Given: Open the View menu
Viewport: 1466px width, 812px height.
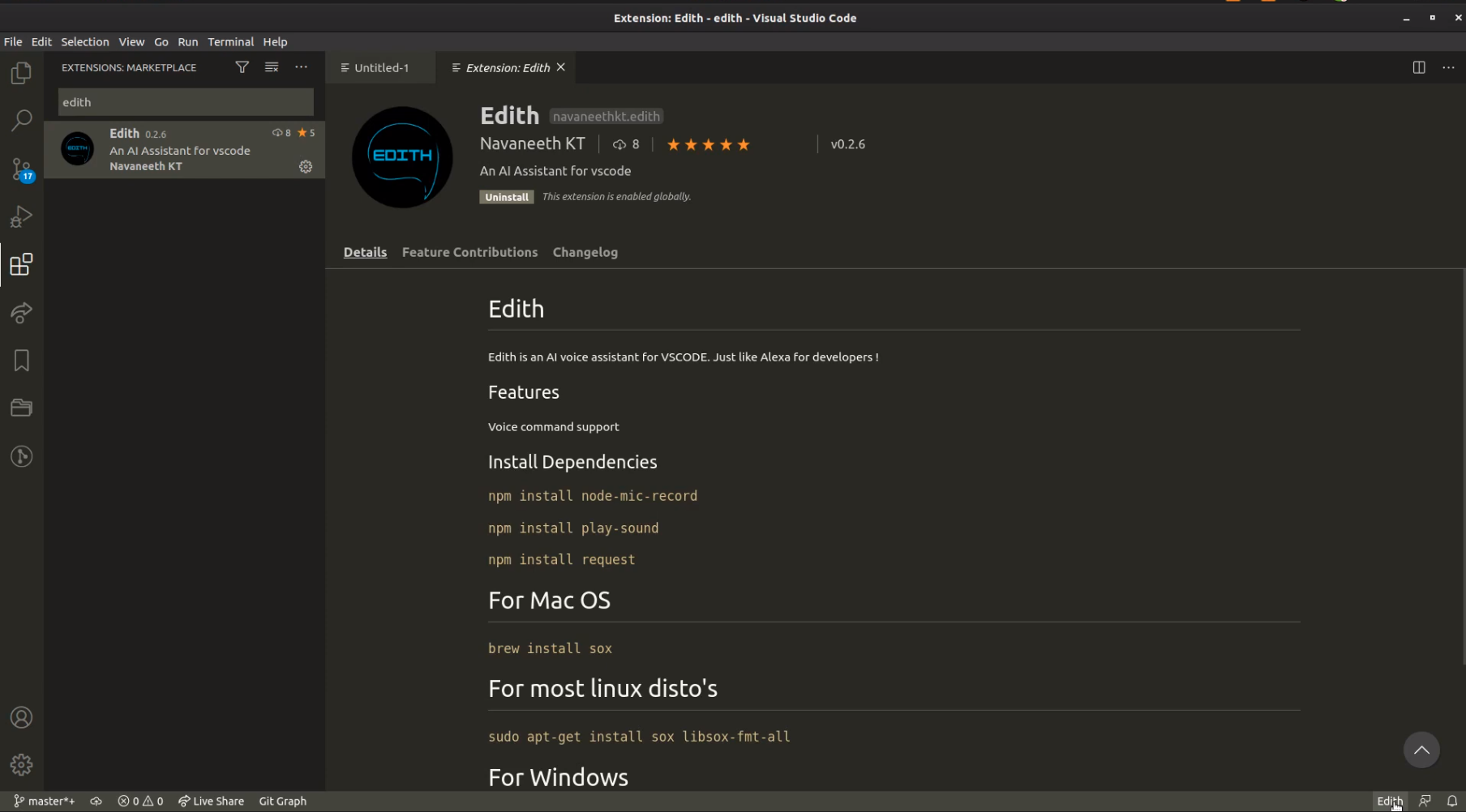Looking at the screenshot, I should coord(131,41).
